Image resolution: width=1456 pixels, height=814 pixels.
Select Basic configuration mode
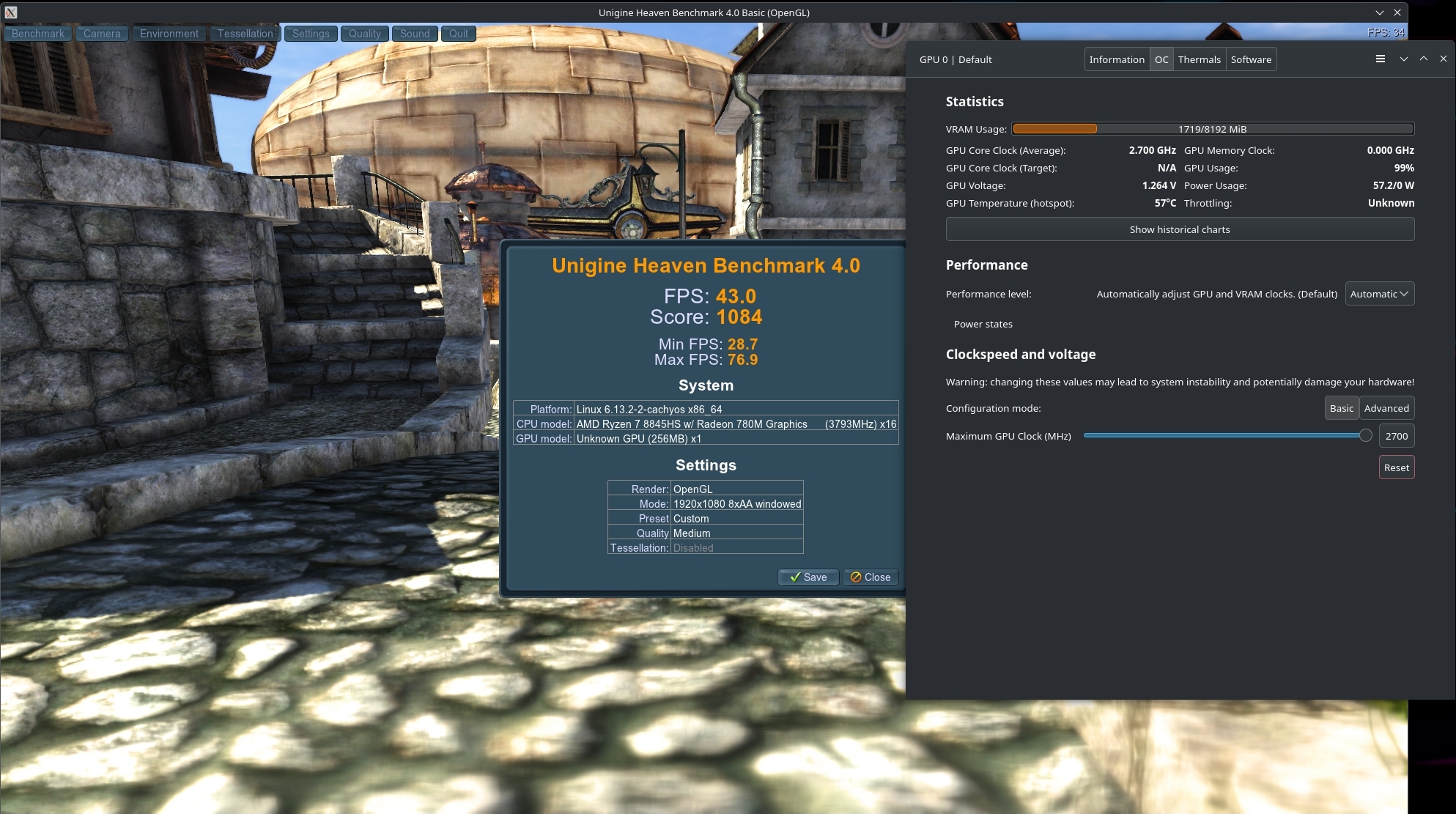click(1341, 408)
